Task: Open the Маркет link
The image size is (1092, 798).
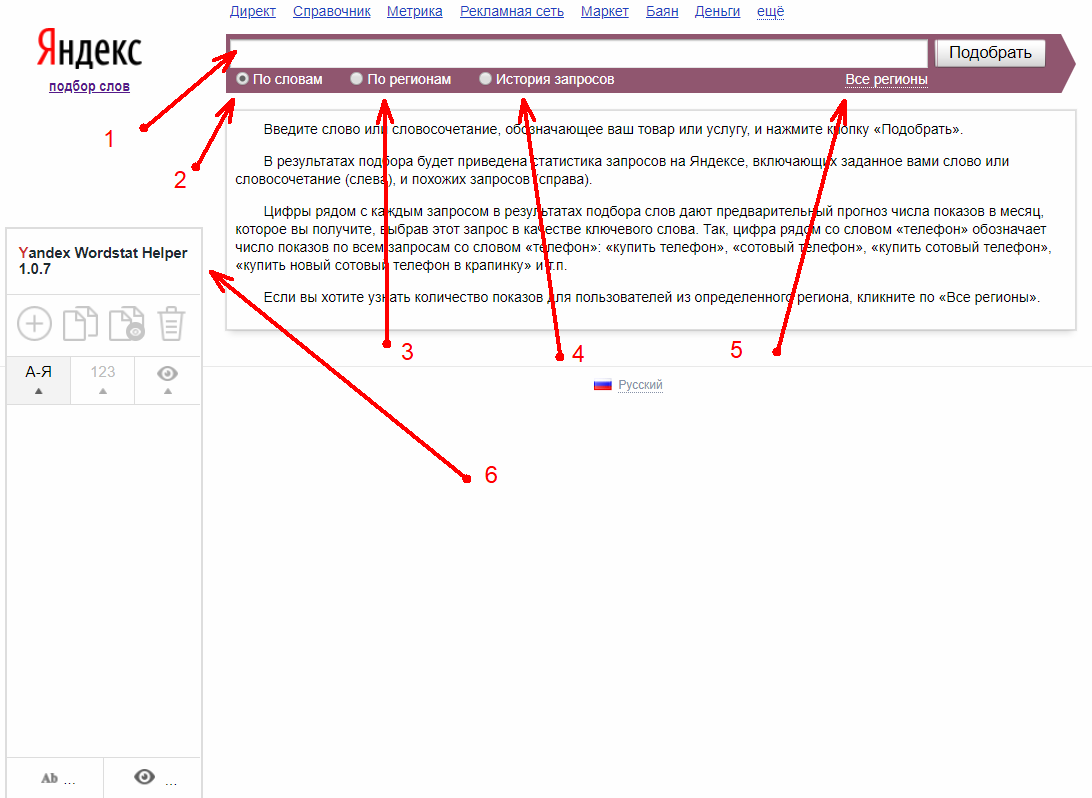Action: coord(604,11)
